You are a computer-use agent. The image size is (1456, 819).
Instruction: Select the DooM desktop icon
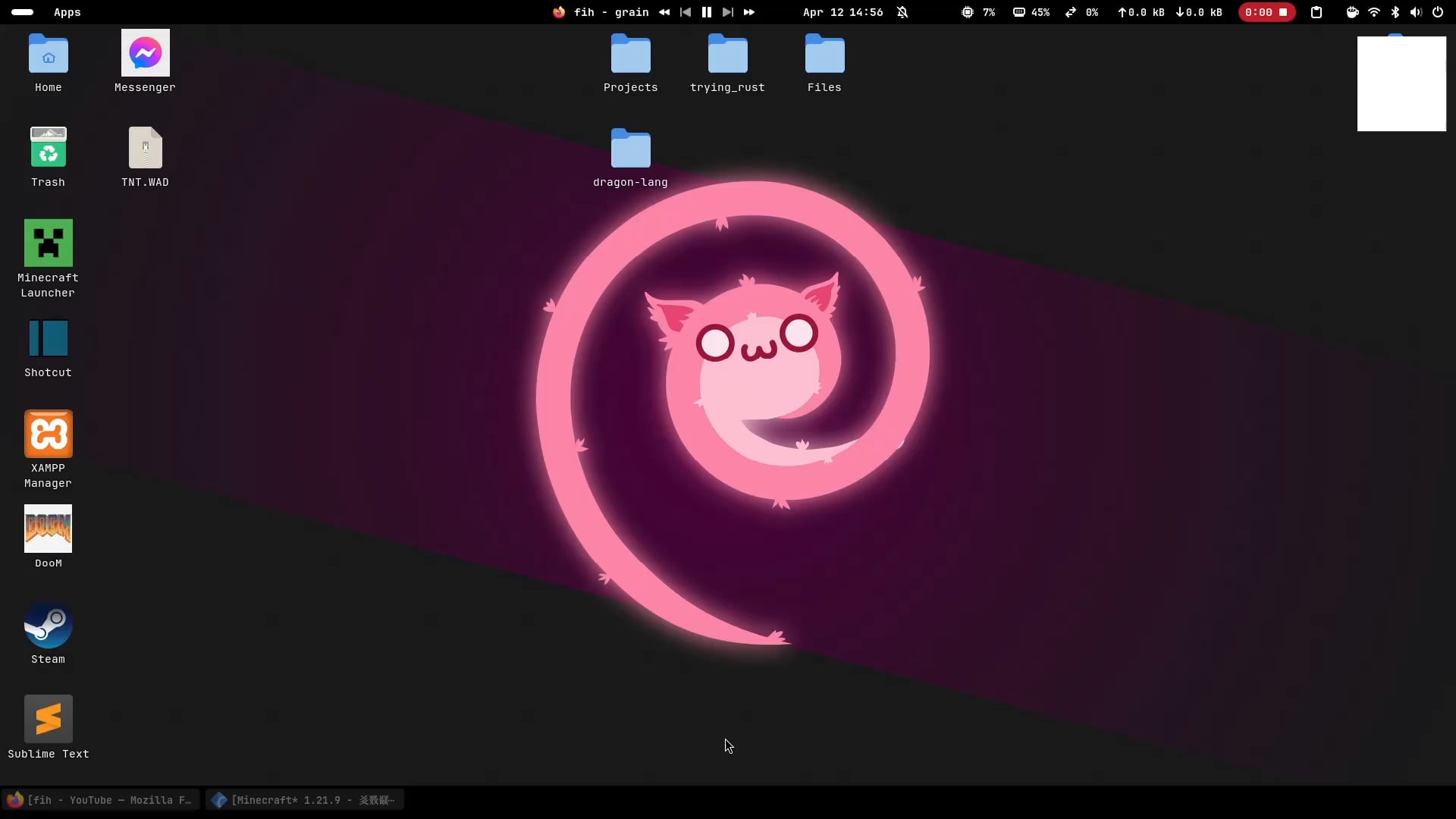coord(48,529)
